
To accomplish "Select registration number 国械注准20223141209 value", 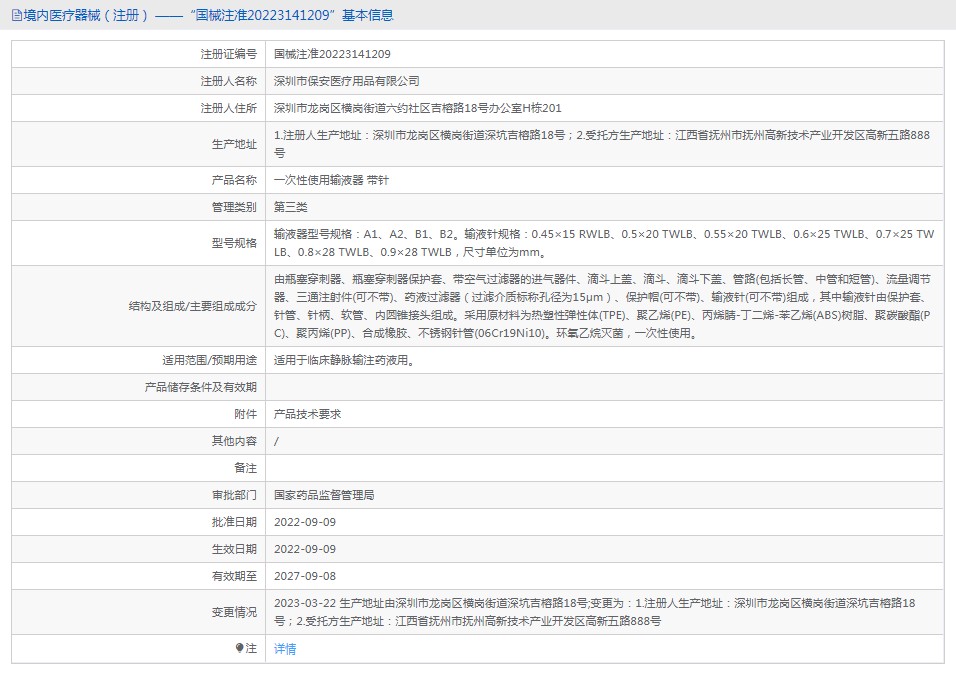I will (332, 54).
